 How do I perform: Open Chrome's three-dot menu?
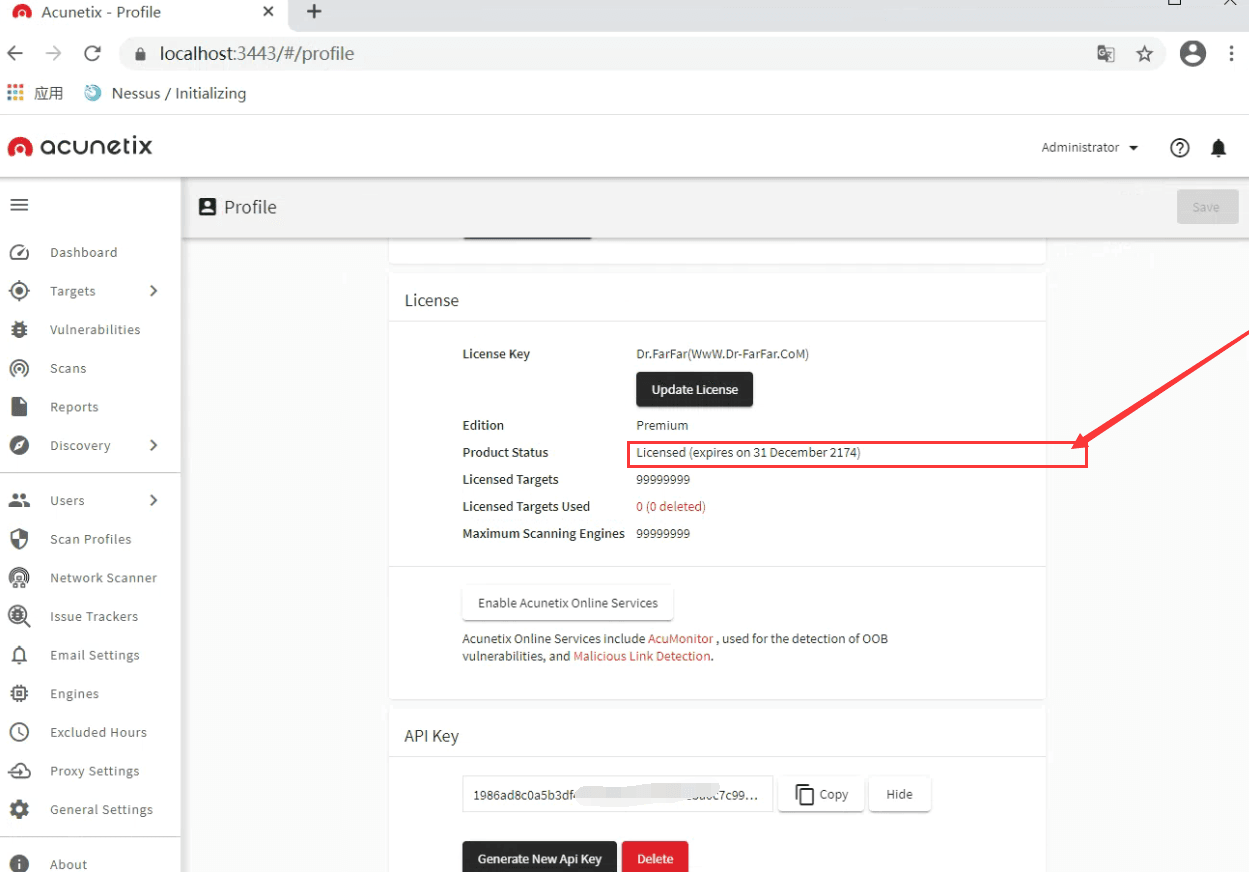pyautogui.click(x=1231, y=54)
